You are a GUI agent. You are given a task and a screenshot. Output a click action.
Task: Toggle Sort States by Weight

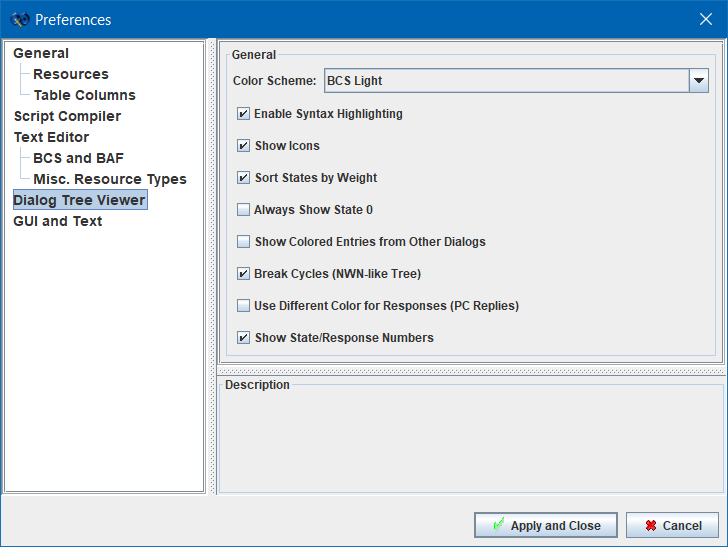[243, 178]
